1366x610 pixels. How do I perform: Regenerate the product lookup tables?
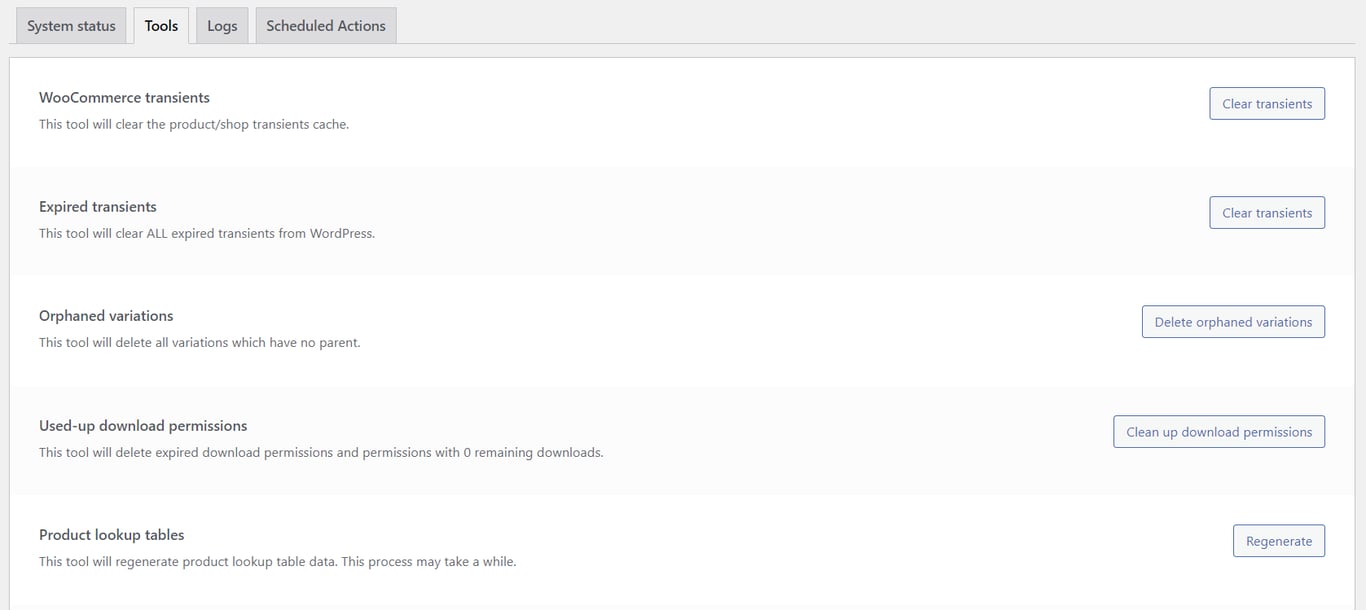coord(1278,540)
